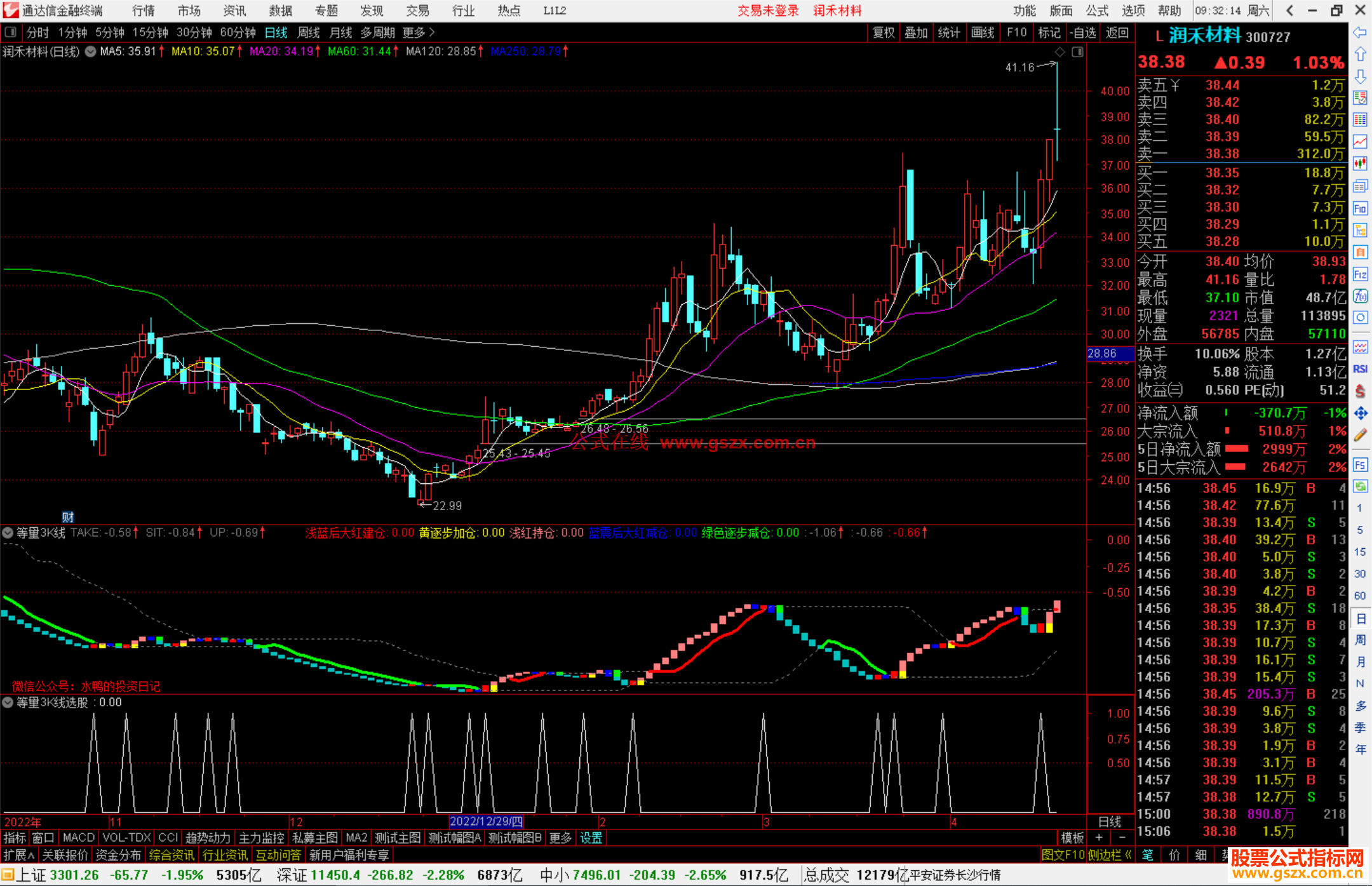Click the 设置 indicator settings button
The height and width of the screenshot is (886, 1372).
[x=591, y=838]
